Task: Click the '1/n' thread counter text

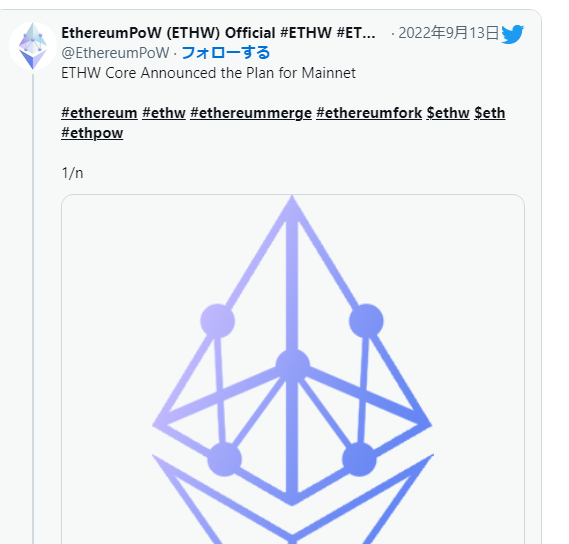Action: tap(73, 173)
